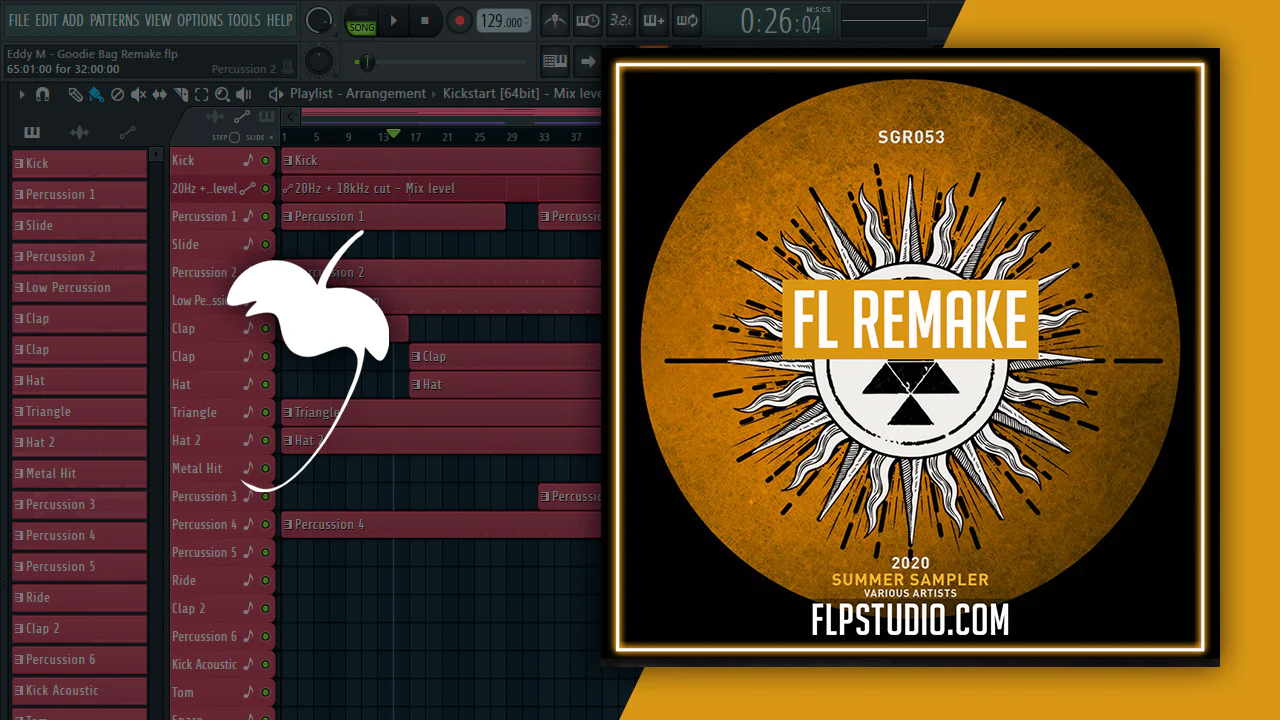The height and width of the screenshot is (720, 1280).
Task: Select the 20Hz + 18kHz cut automation clip
Action: 441,188
